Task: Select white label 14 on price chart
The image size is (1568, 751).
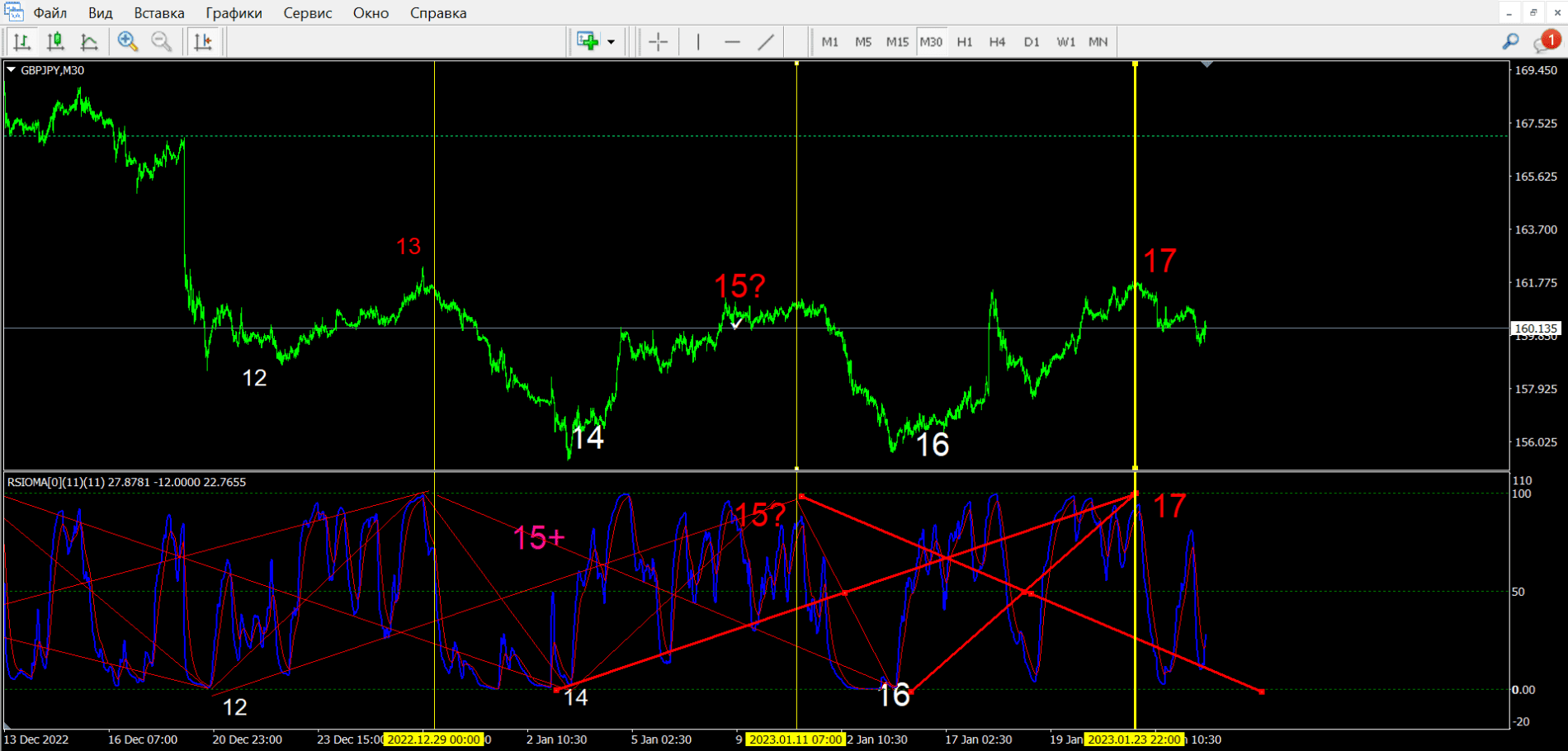Action: pyautogui.click(x=588, y=437)
